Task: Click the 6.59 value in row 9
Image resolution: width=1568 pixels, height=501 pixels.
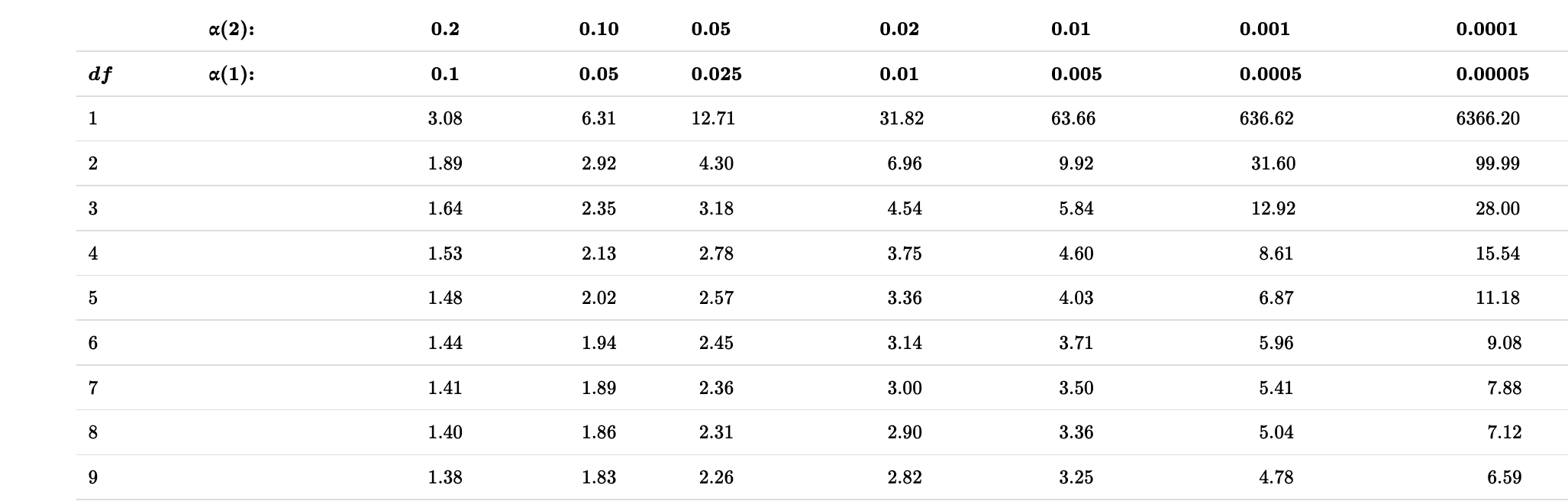Action: (x=1504, y=477)
